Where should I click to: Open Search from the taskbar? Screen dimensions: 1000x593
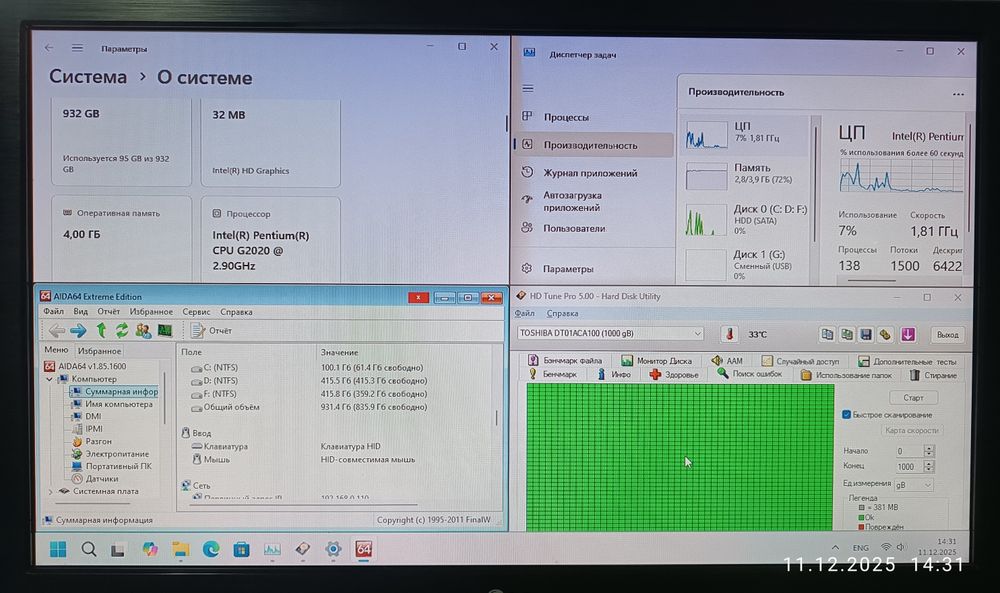coord(89,549)
